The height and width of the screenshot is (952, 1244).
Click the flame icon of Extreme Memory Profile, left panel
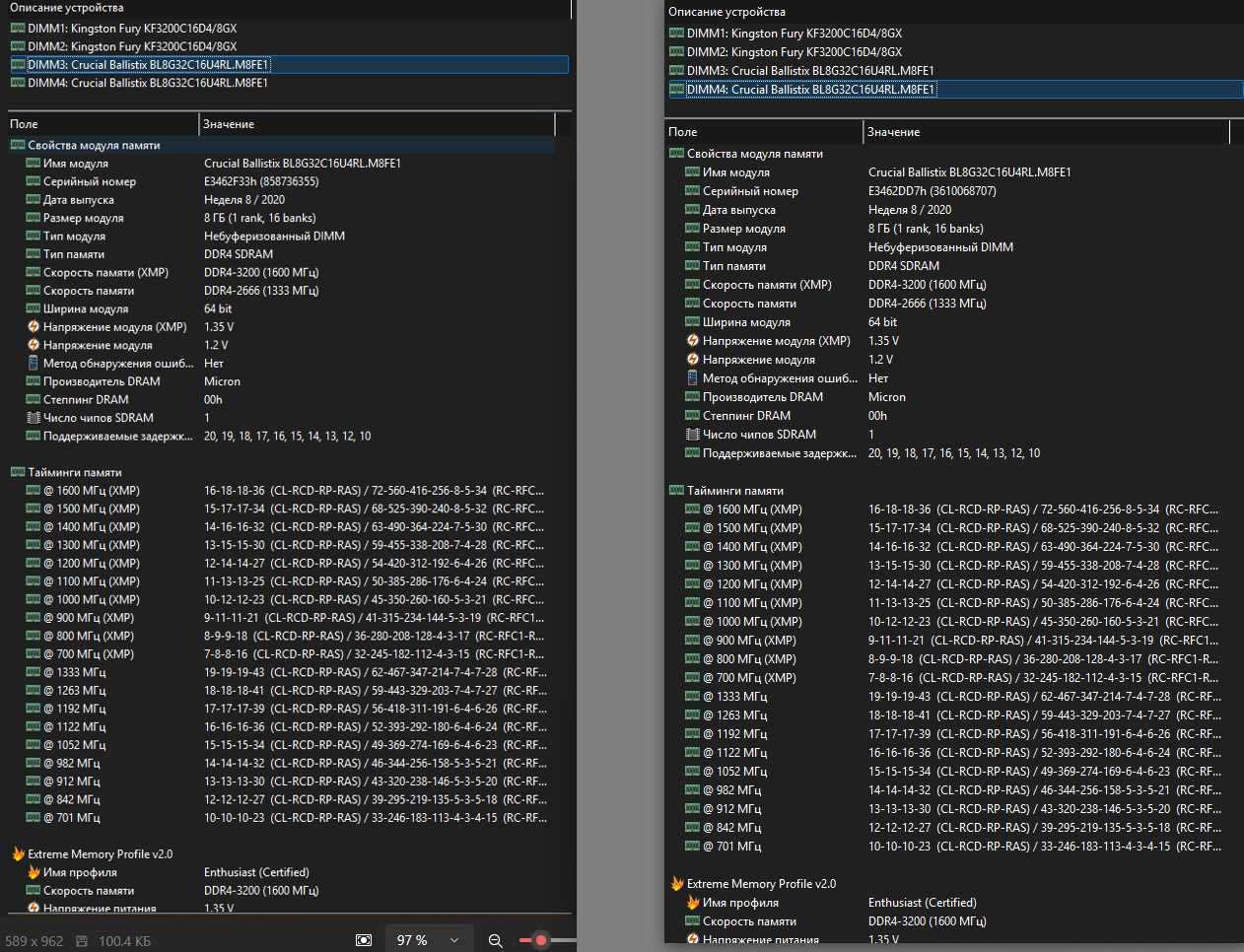pyautogui.click(x=18, y=854)
